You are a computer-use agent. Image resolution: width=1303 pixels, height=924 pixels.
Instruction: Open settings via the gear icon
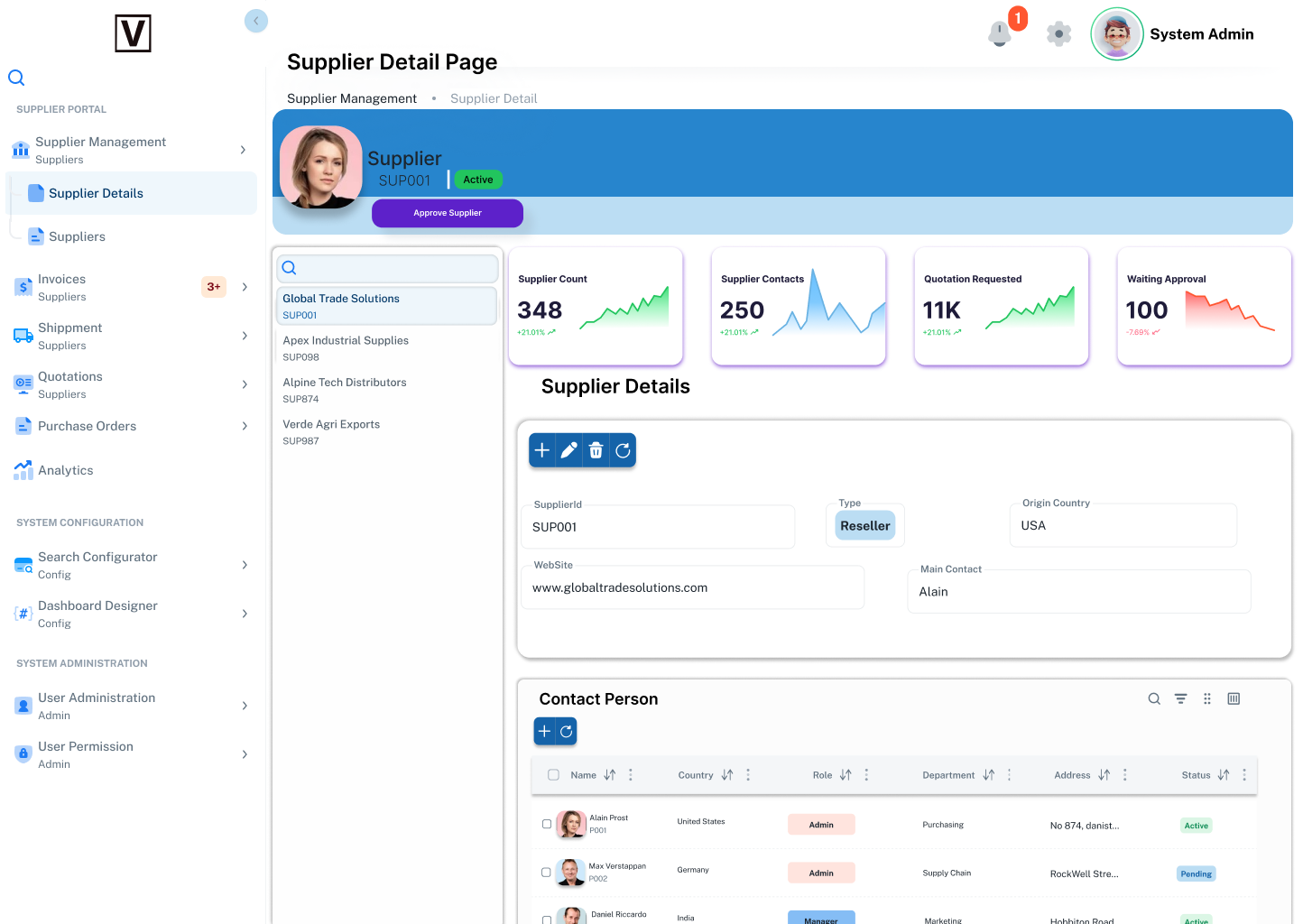coord(1058,34)
